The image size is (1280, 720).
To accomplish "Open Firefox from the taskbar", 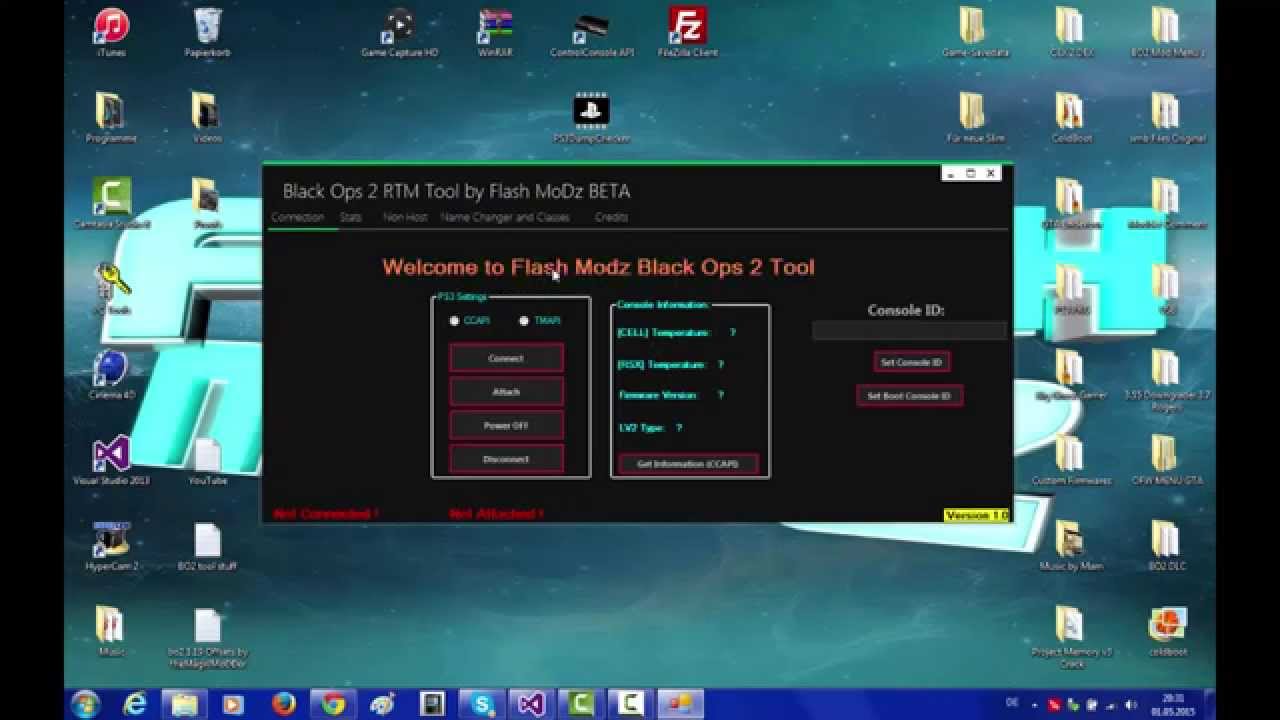I will pos(283,704).
